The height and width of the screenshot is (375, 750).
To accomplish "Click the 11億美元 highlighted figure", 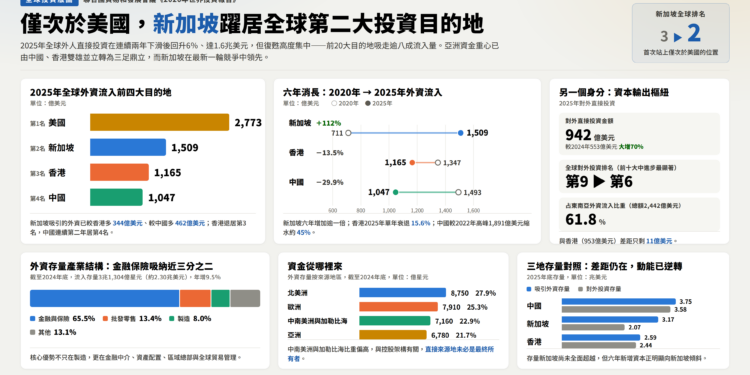I will click(x=659, y=241).
